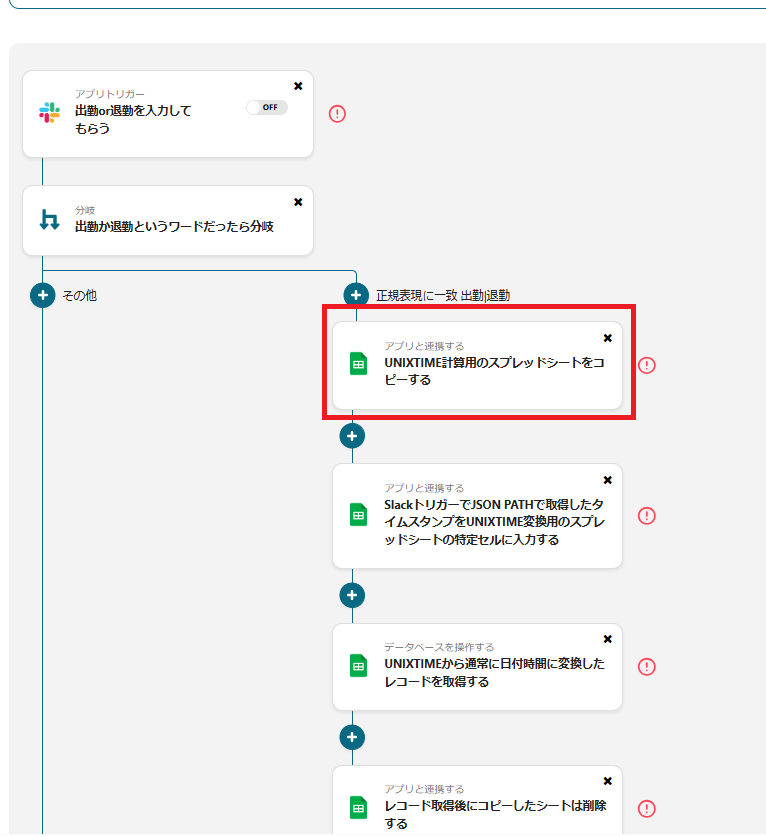Toggle the OFF switch on the trigger card

pyautogui.click(x=267, y=107)
